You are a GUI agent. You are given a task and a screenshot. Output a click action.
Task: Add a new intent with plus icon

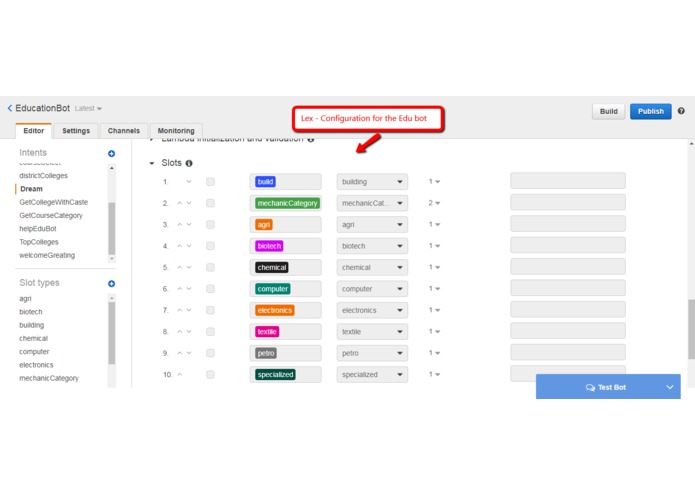tap(112, 153)
